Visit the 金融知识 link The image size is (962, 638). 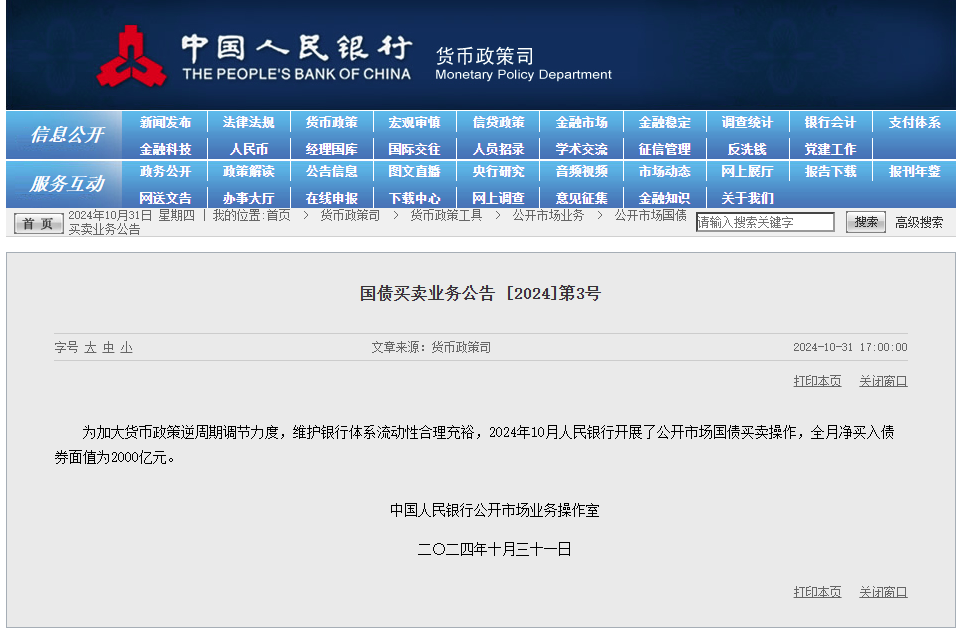click(664, 198)
